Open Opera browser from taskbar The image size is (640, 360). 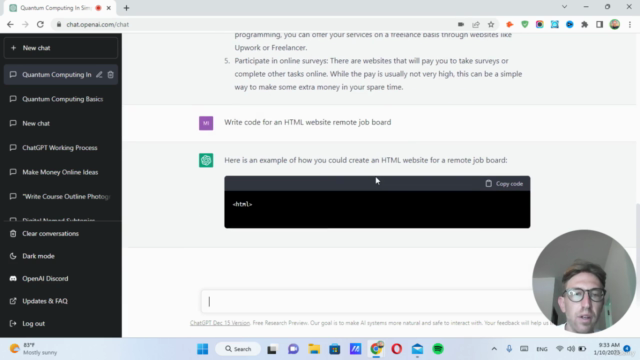click(x=397, y=349)
